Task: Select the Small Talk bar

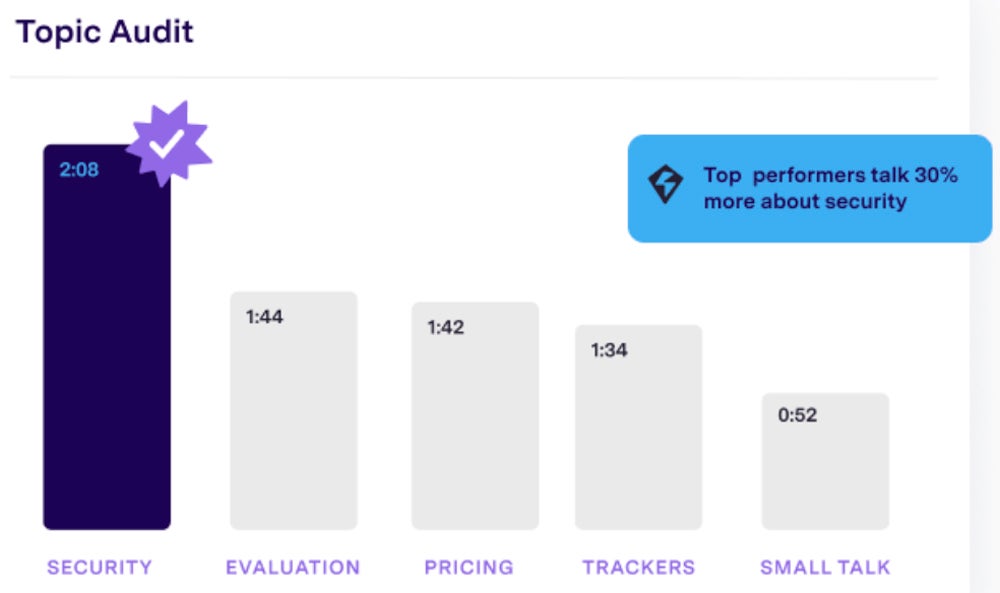Action: tap(825, 461)
